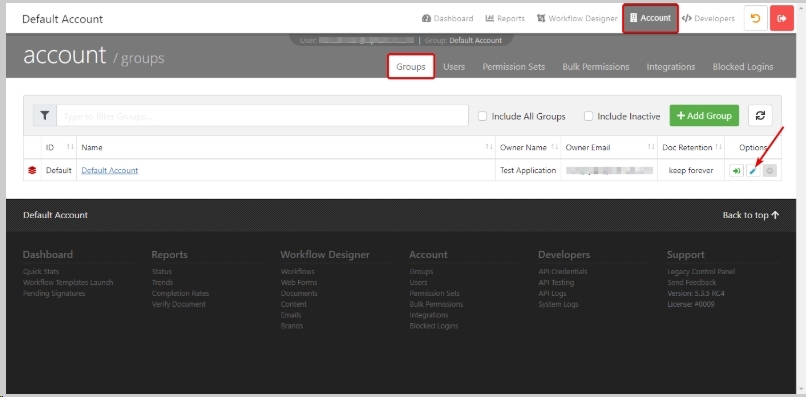Click Test Application owner name cell
The width and height of the screenshot is (806, 397).
[528, 170]
